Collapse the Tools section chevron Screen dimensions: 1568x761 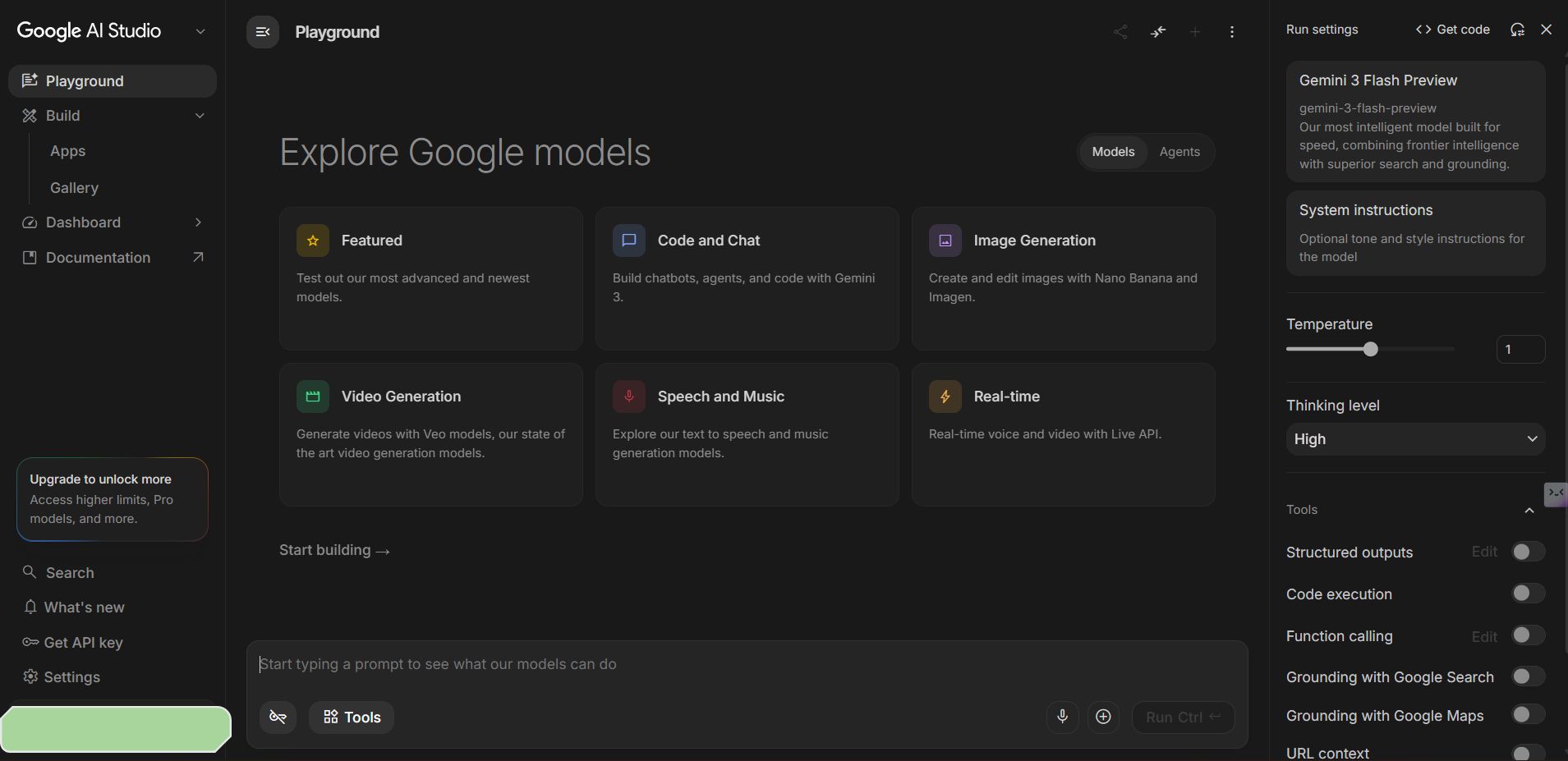point(1529,510)
